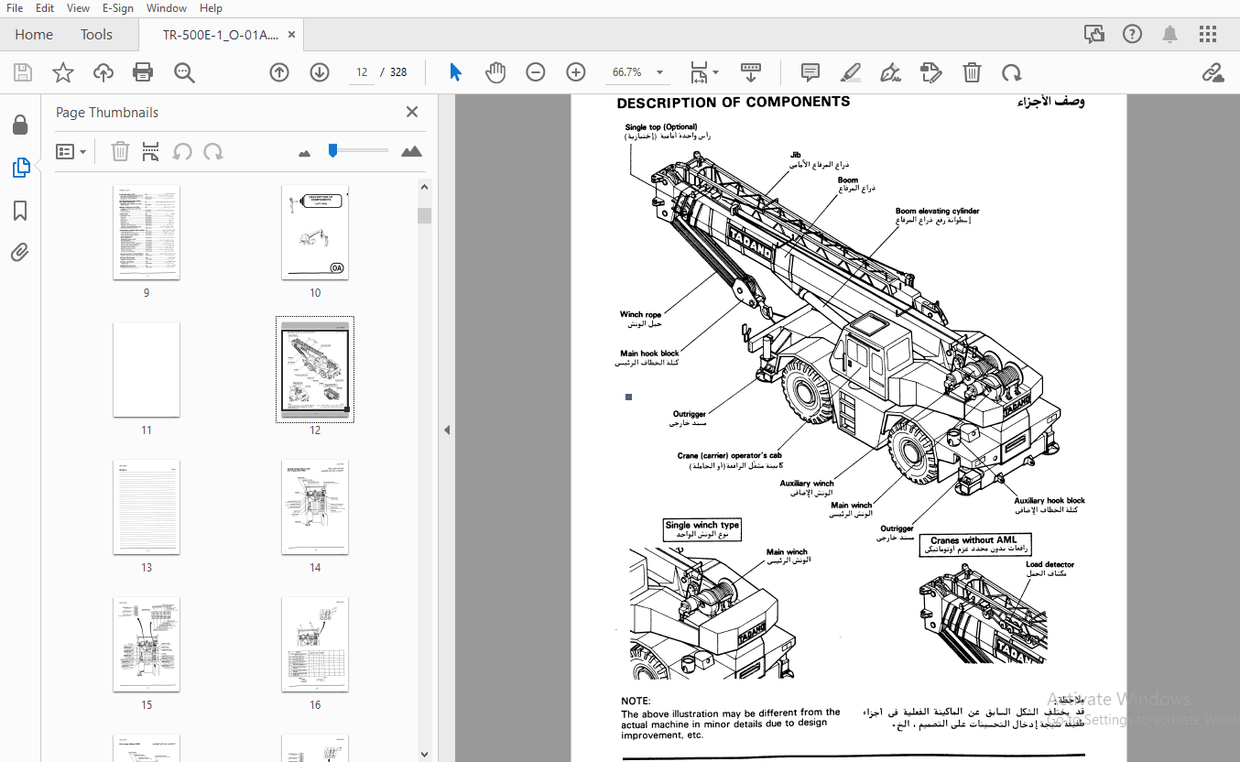Open the Attachments panel paperclip icon
Image resolution: width=1240 pixels, height=762 pixels.
tap(20, 252)
